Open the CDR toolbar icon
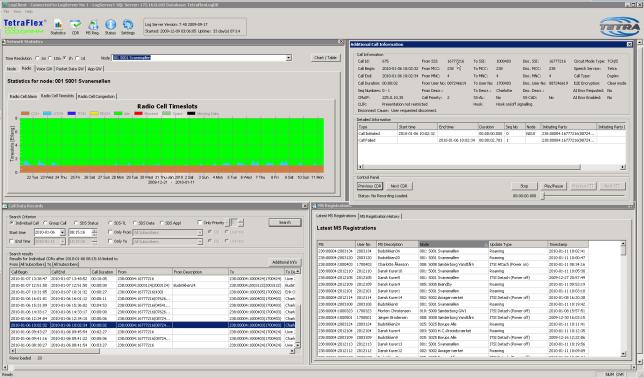This screenshot has height=378, width=644. point(75,26)
